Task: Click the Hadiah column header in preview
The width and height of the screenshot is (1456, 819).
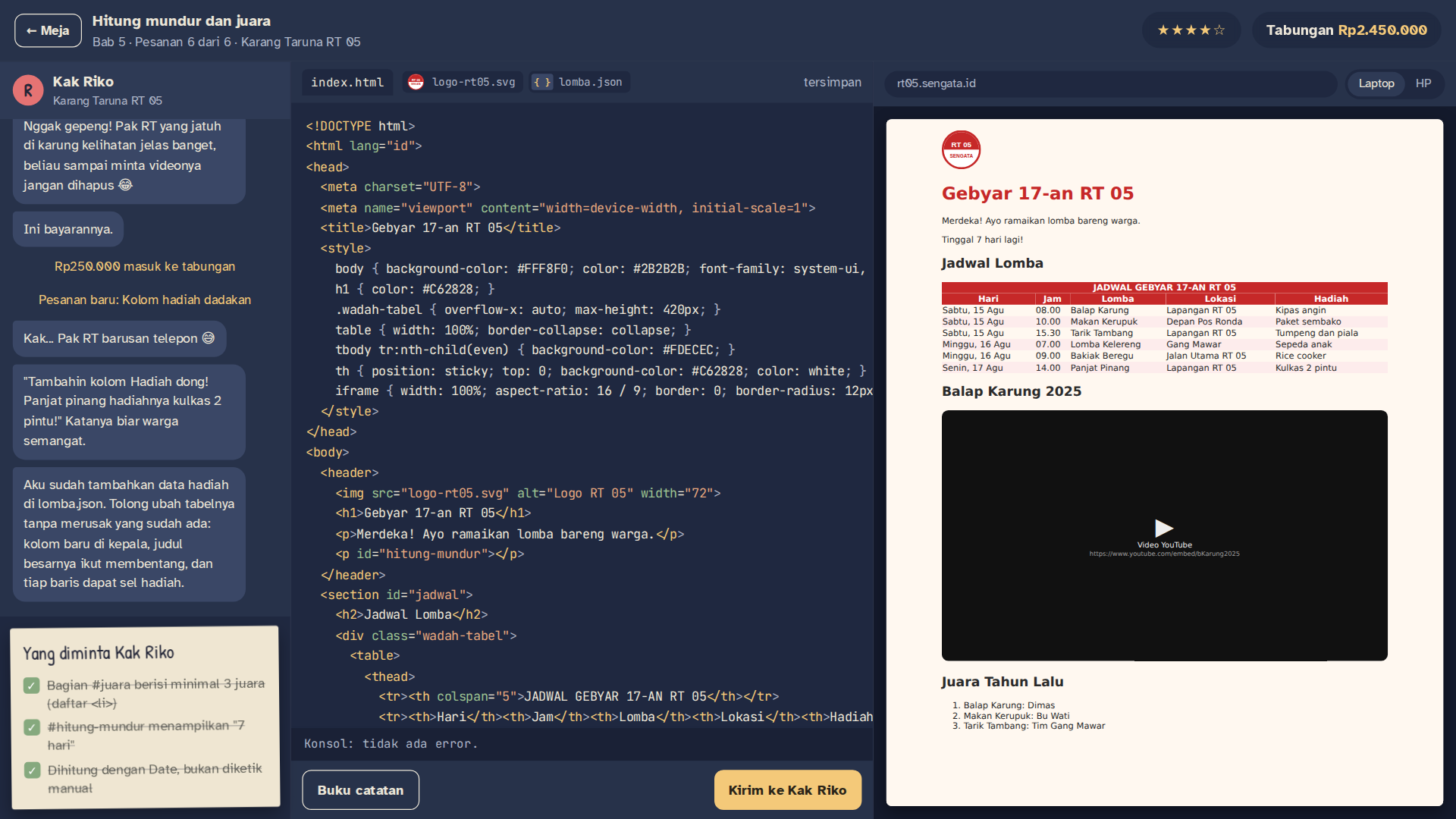Action: (1331, 299)
